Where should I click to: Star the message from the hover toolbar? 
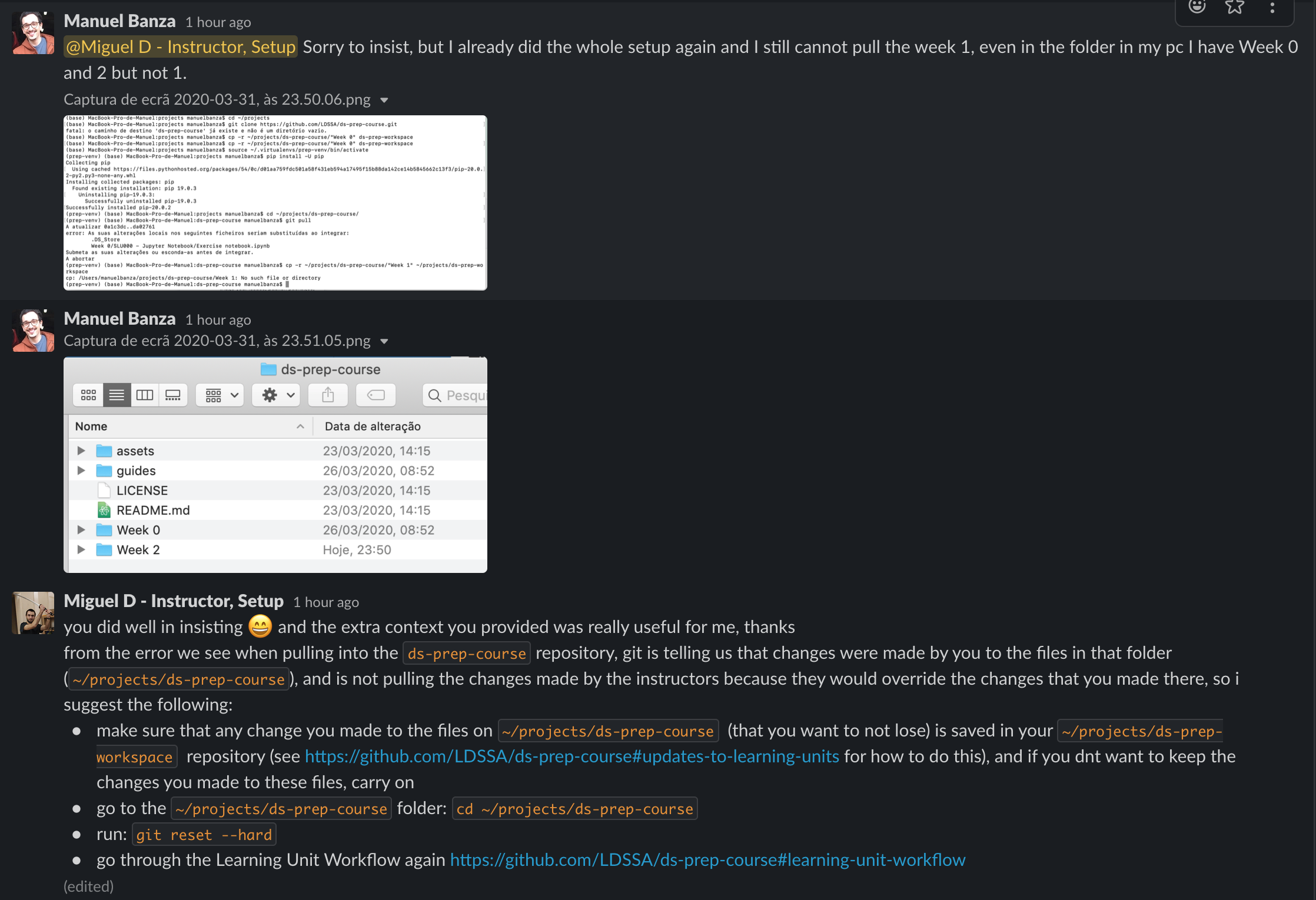1235,6
